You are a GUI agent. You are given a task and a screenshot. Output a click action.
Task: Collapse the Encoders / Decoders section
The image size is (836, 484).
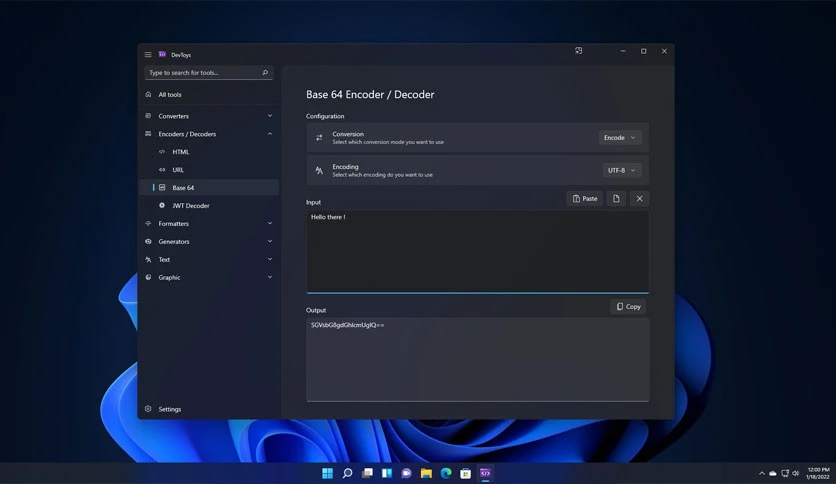270,134
